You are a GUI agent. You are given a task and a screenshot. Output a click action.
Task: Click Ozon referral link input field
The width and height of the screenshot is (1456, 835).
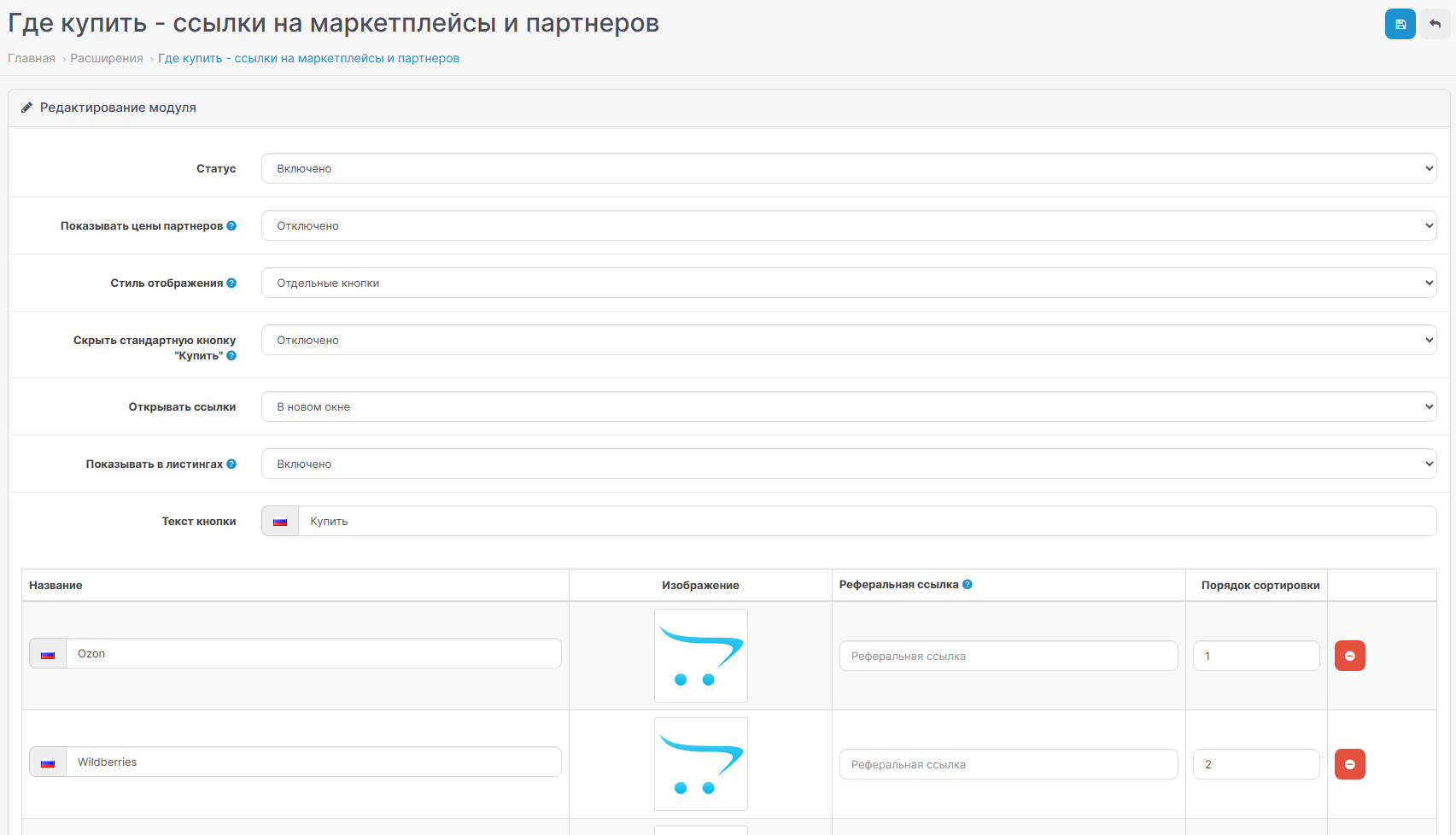1009,656
